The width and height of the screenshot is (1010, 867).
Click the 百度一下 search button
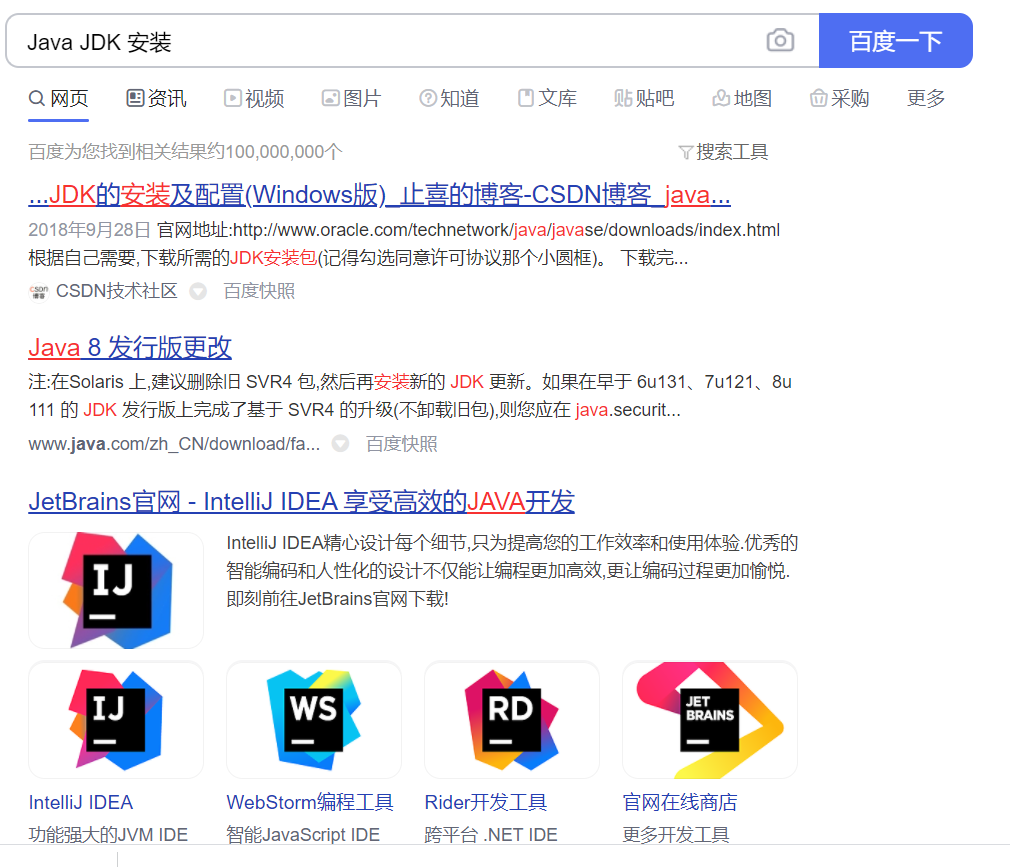click(895, 41)
